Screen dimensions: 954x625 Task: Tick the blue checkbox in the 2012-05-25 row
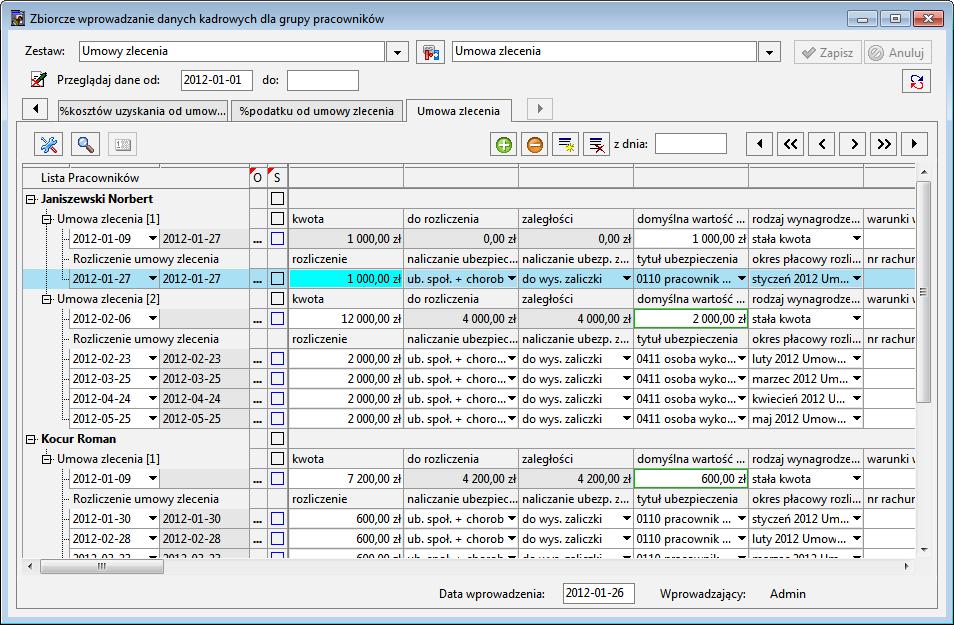pos(277,419)
